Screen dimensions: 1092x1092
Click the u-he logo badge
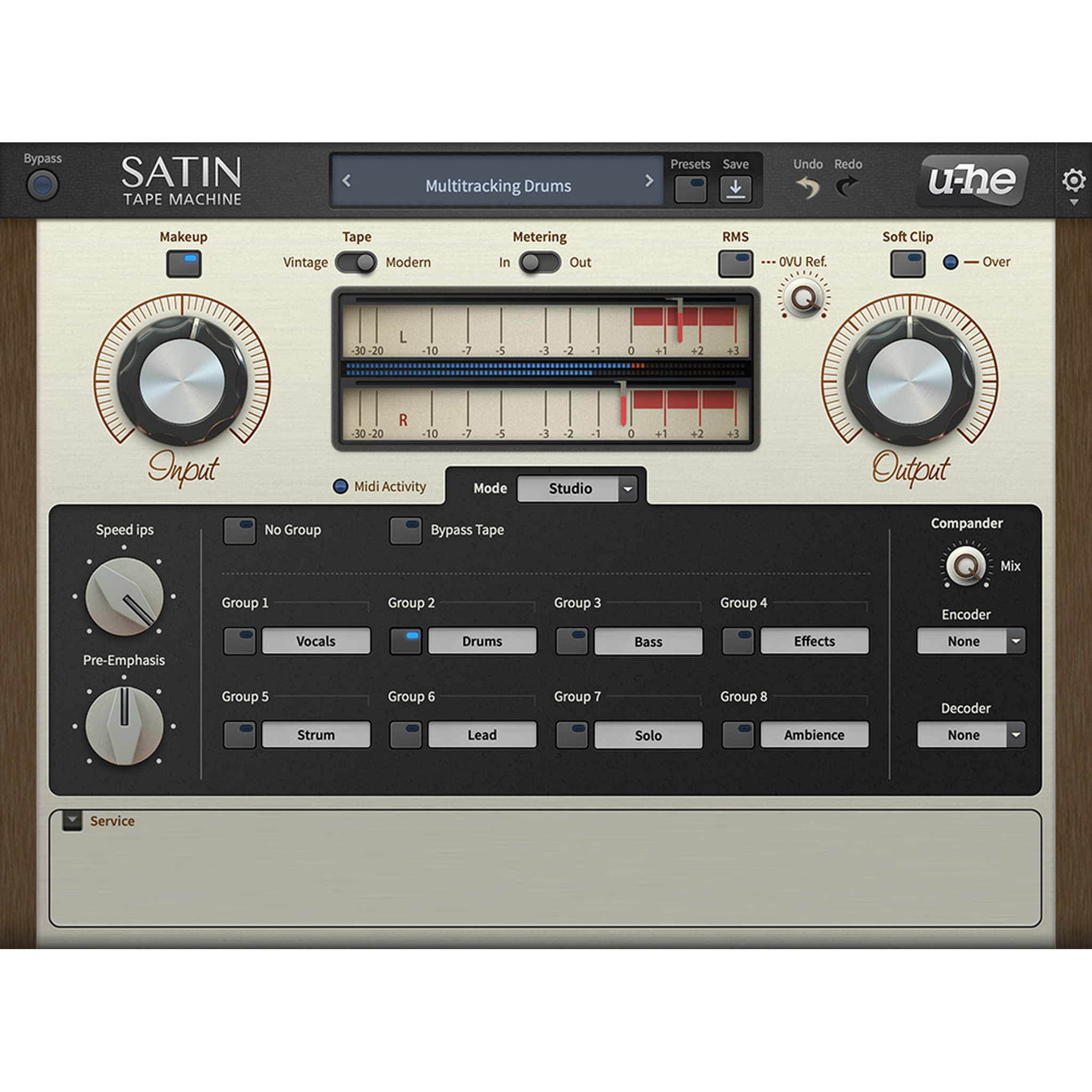point(971,180)
